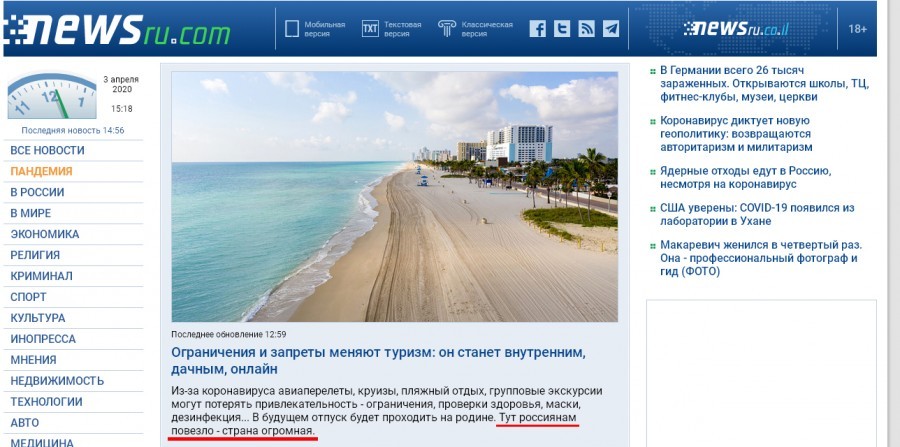The width and height of the screenshot is (900, 447).
Task: Open the Telegram channel icon
Action: coord(610,29)
